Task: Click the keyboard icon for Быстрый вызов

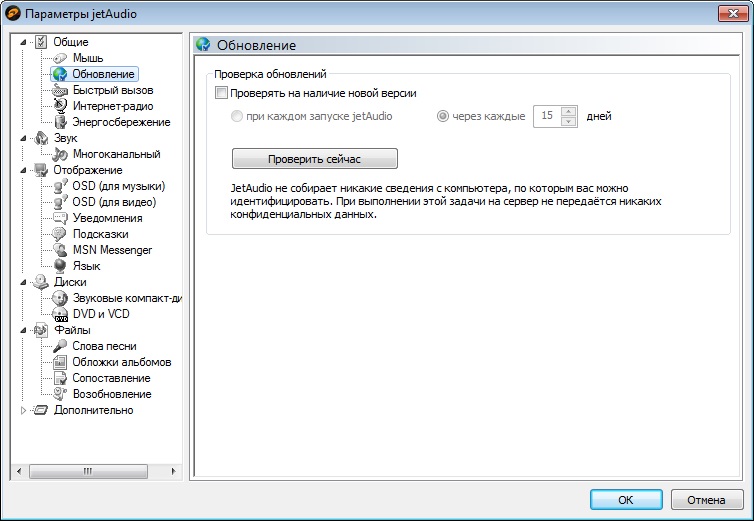Action: [x=60, y=90]
